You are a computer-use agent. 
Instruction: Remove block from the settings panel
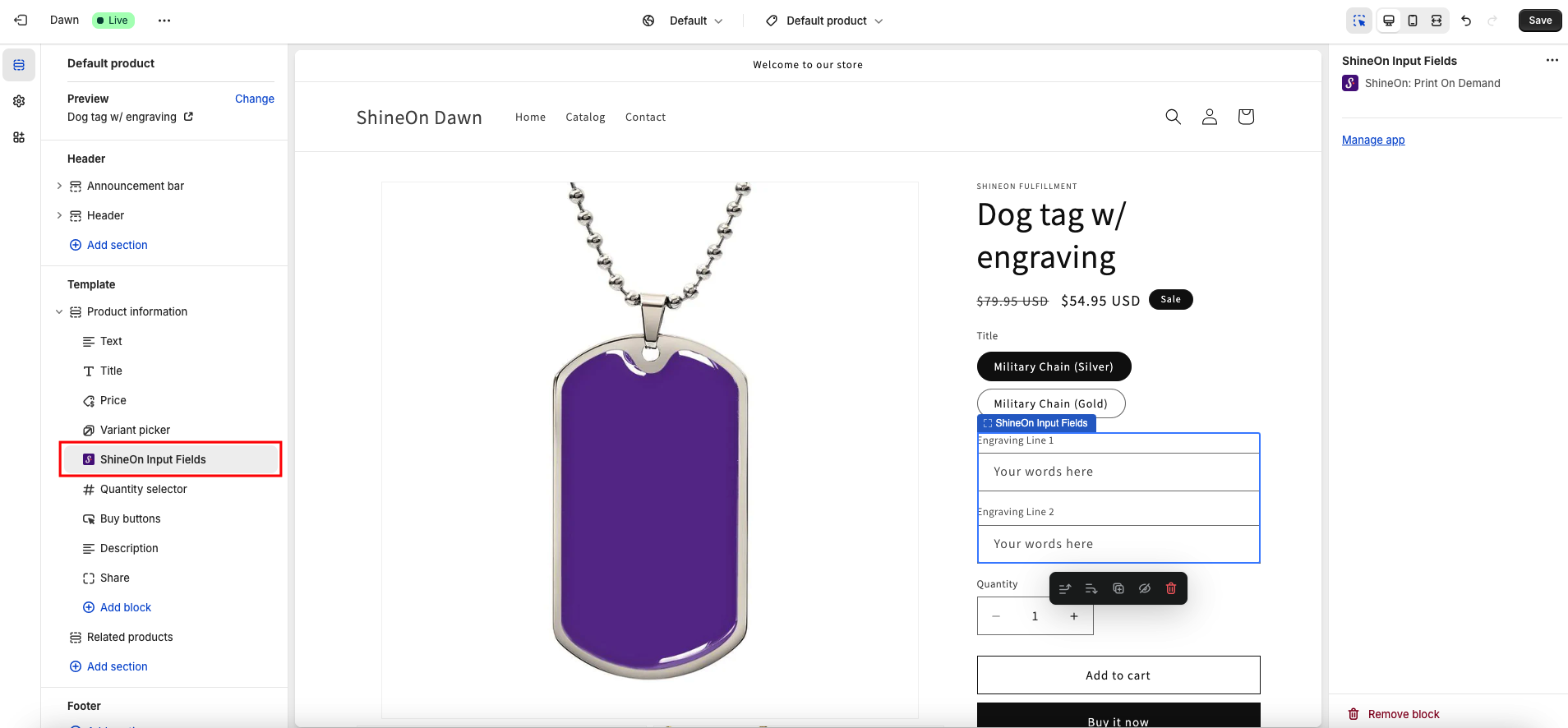(x=1394, y=714)
